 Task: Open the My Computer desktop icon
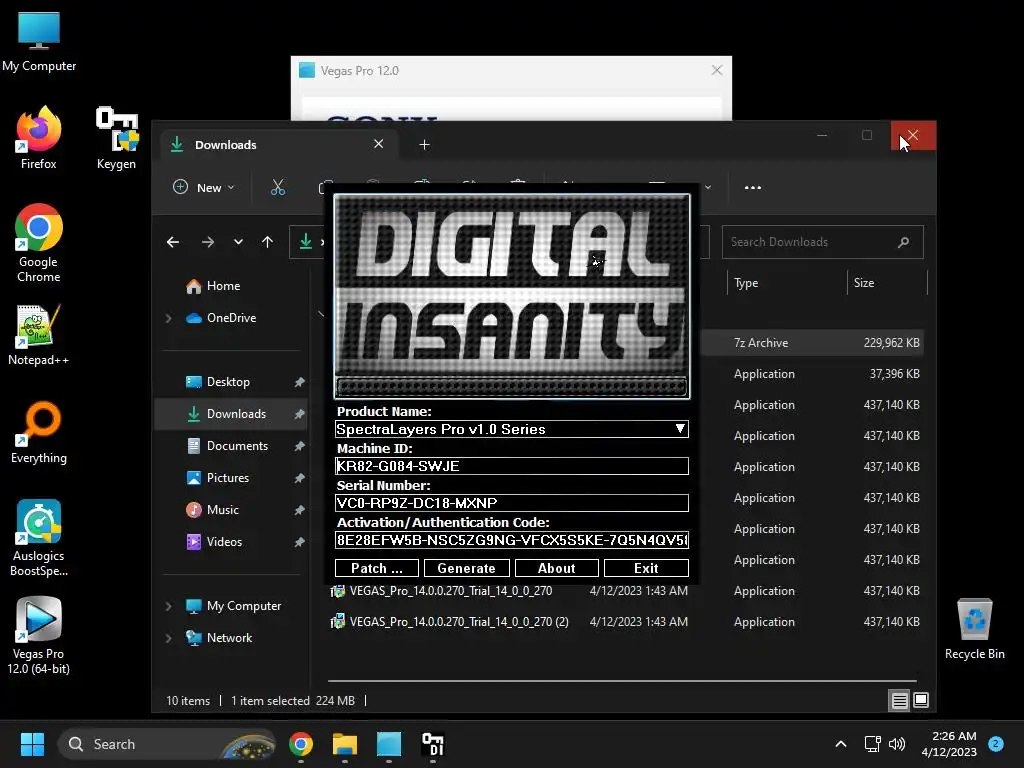pos(39,41)
